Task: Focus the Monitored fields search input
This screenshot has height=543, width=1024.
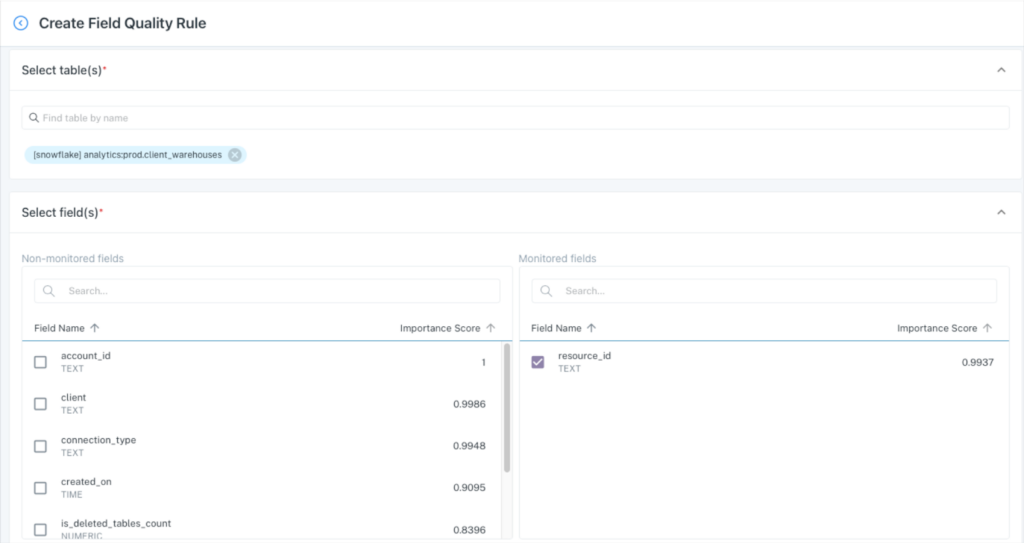Action: click(x=764, y=291)
